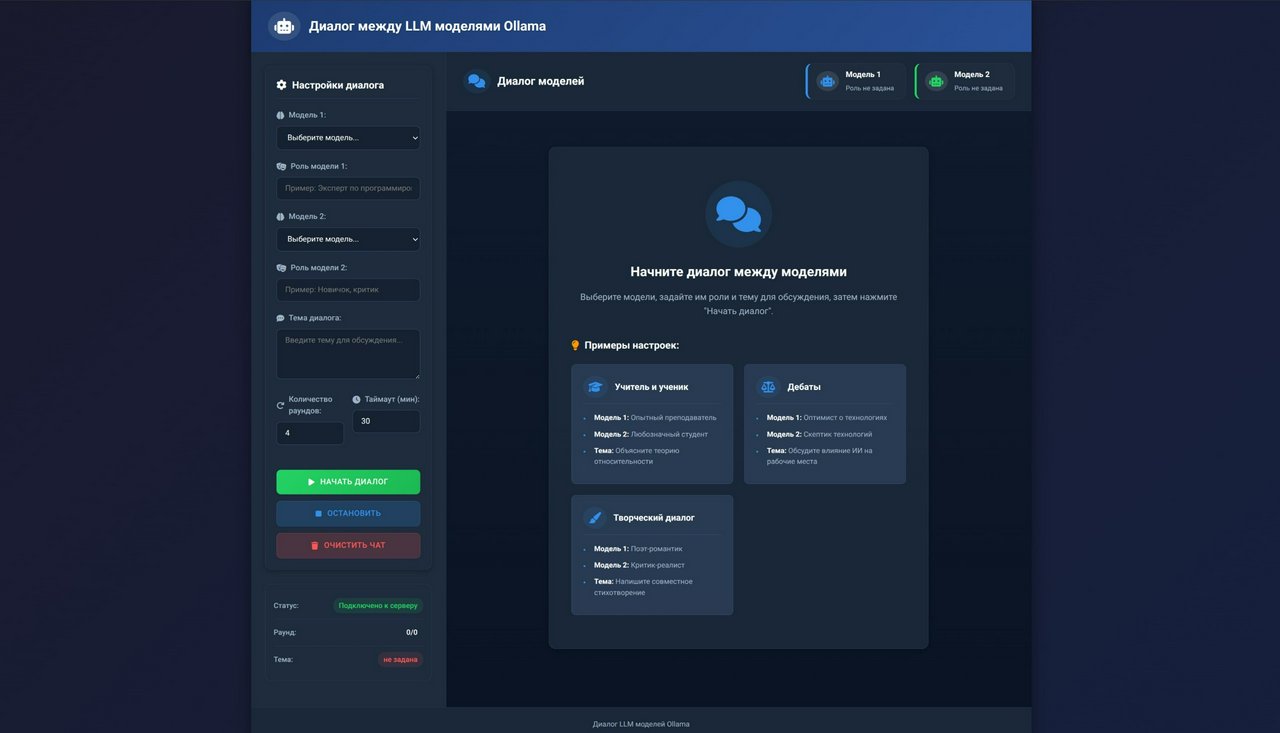Image resolution: width=1280 pixels, height=733 pixels.
Task: Click the Таймаут minutes number field
Action: pyautogui.click(x=386, y=421)
